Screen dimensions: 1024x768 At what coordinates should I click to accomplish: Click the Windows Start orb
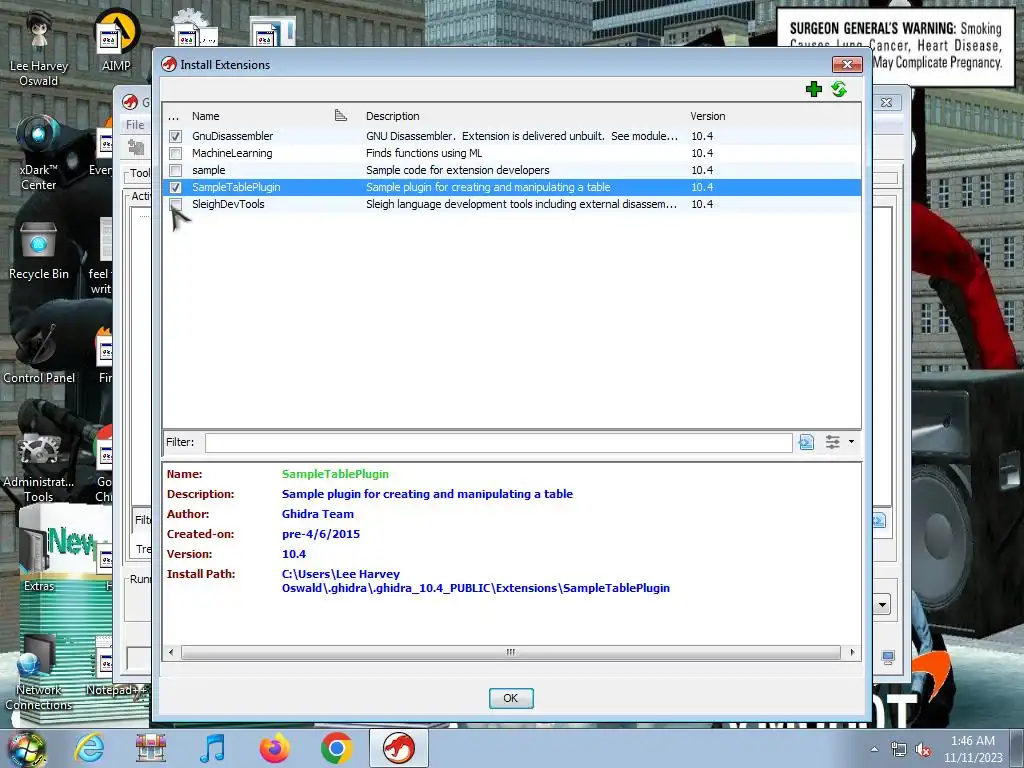coord(26,748)
